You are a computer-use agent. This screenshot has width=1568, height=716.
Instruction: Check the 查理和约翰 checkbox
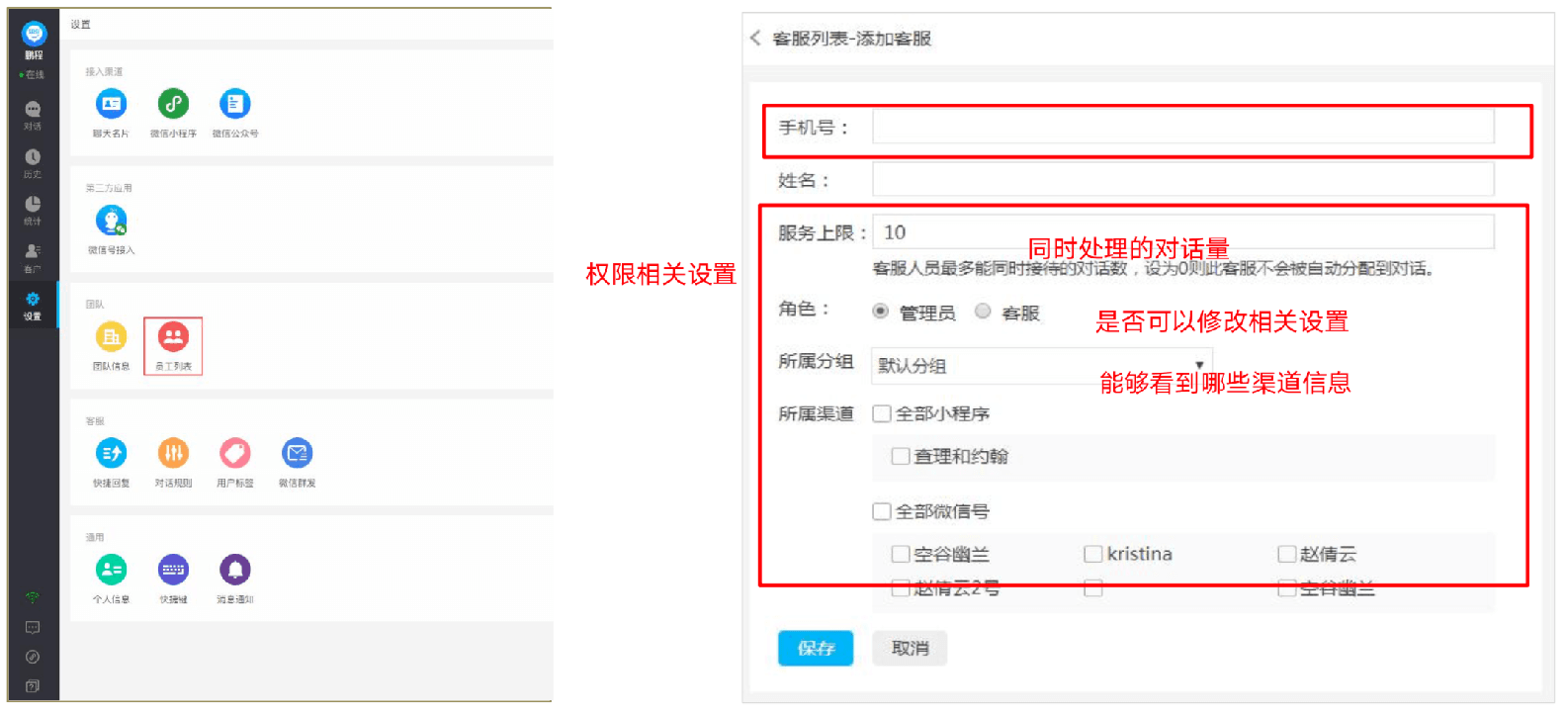tap(901, 456)
